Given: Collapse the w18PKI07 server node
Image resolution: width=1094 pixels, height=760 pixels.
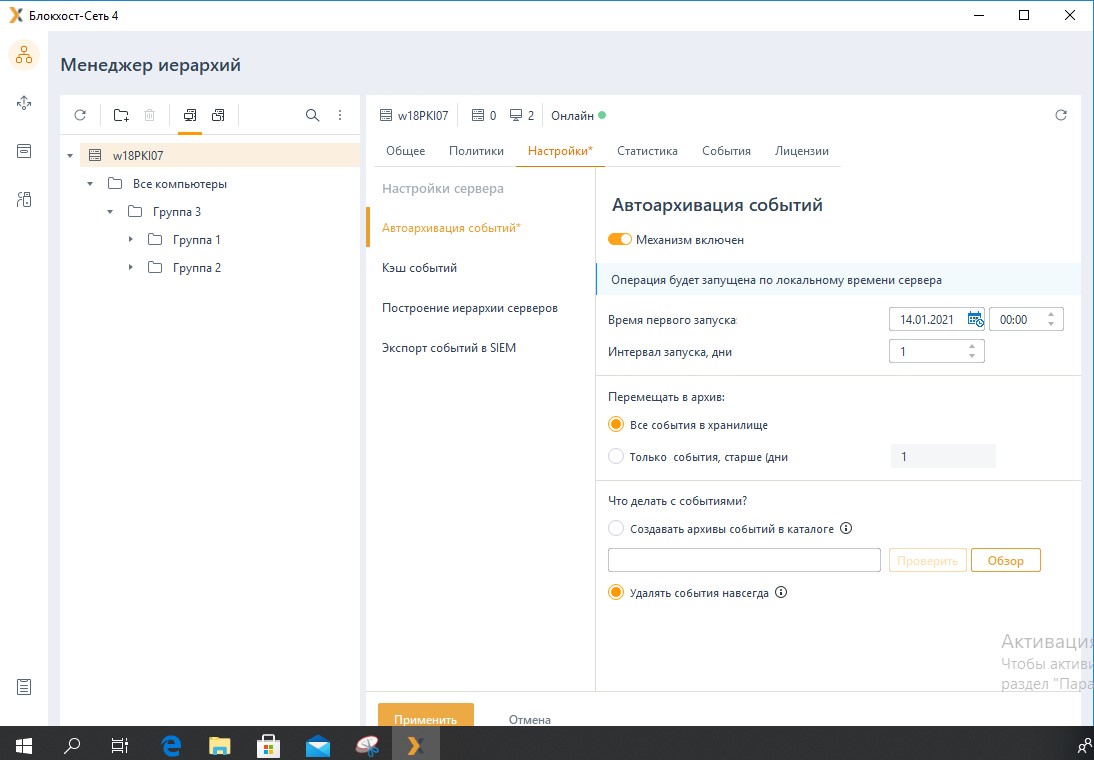Looking at the screenshot, I should pos(70,156).
